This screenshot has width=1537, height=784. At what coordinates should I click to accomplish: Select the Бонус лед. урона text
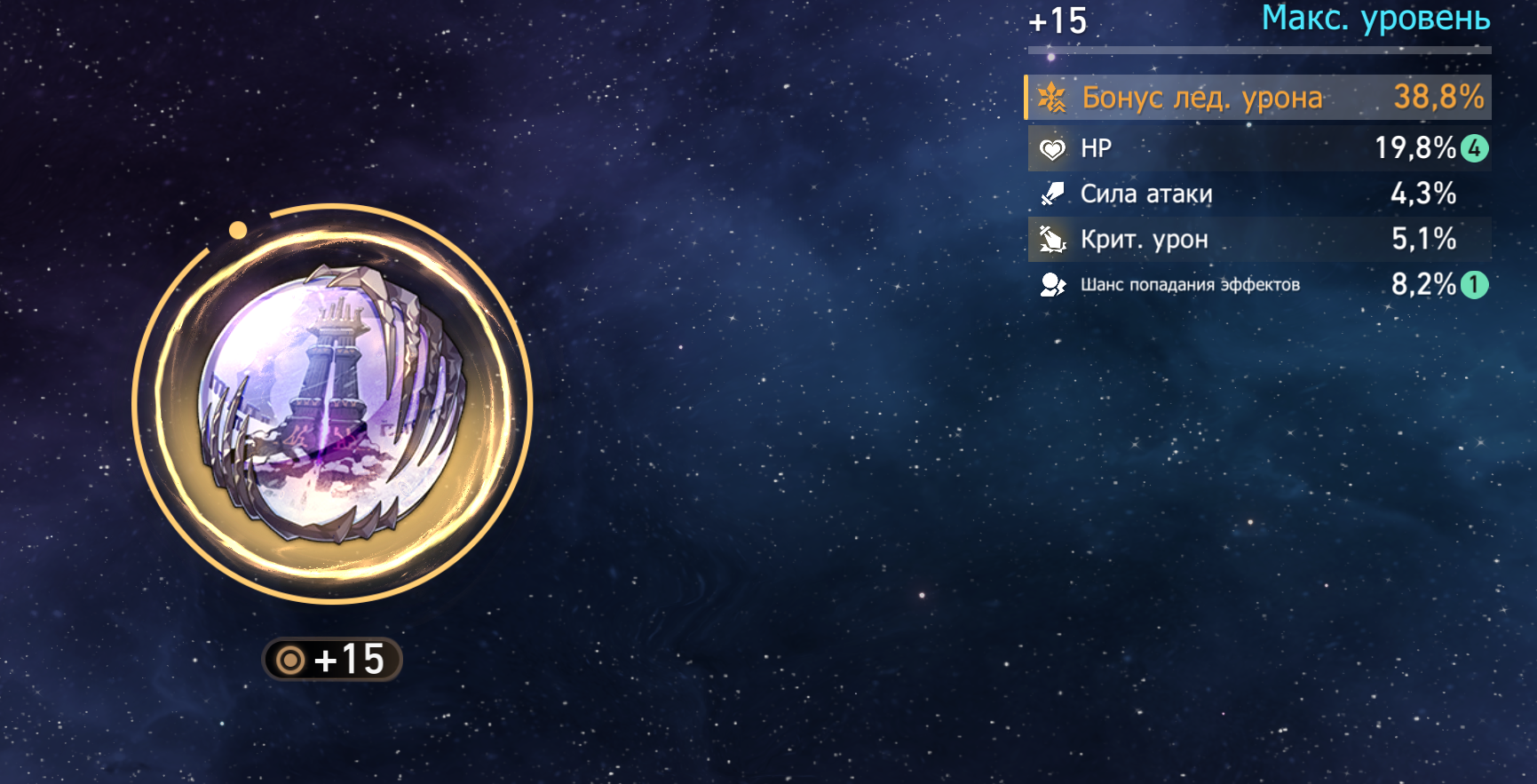(x=1202, y=98)
